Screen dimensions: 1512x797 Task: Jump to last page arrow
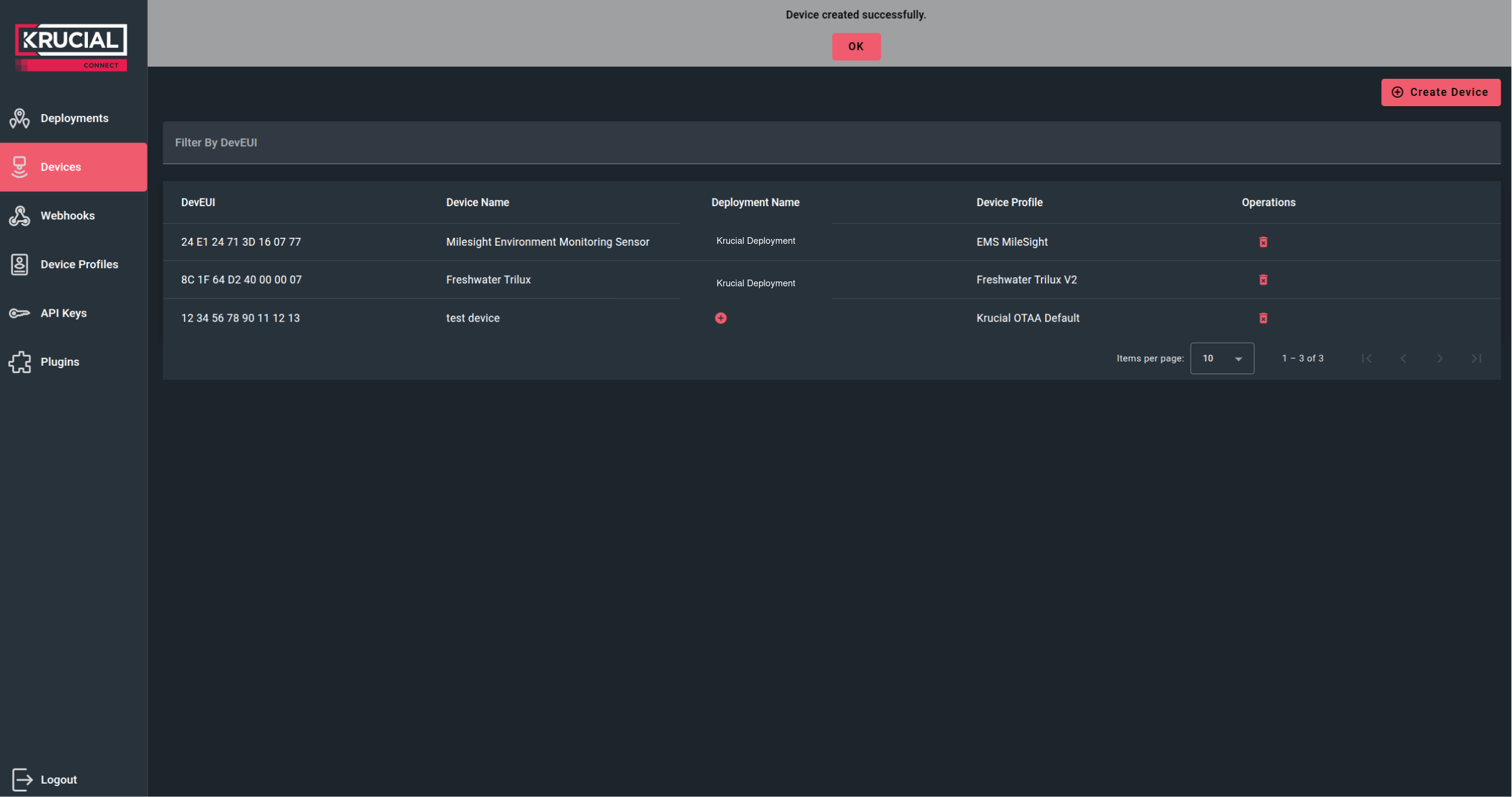pyautogui.click(x=1477, y=358)
